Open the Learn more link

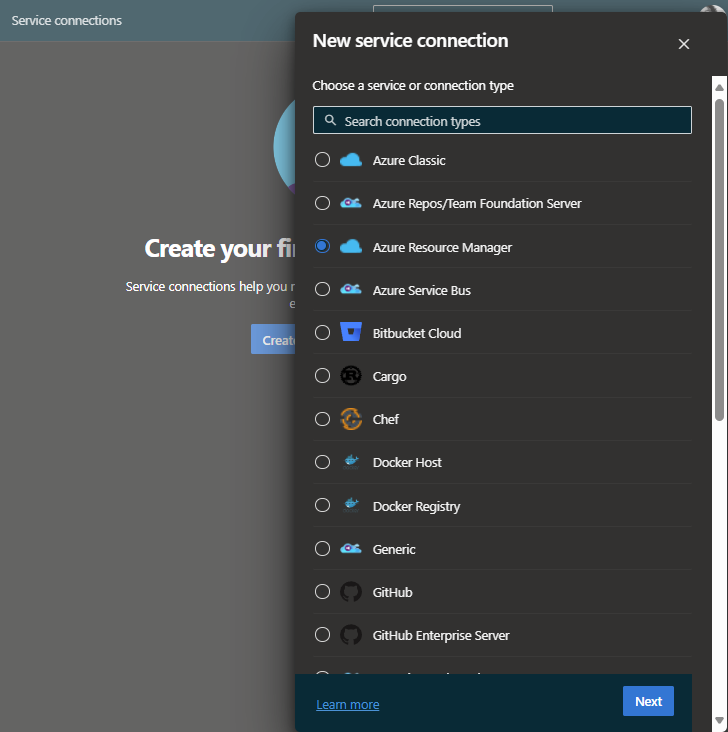pos(347,704)
